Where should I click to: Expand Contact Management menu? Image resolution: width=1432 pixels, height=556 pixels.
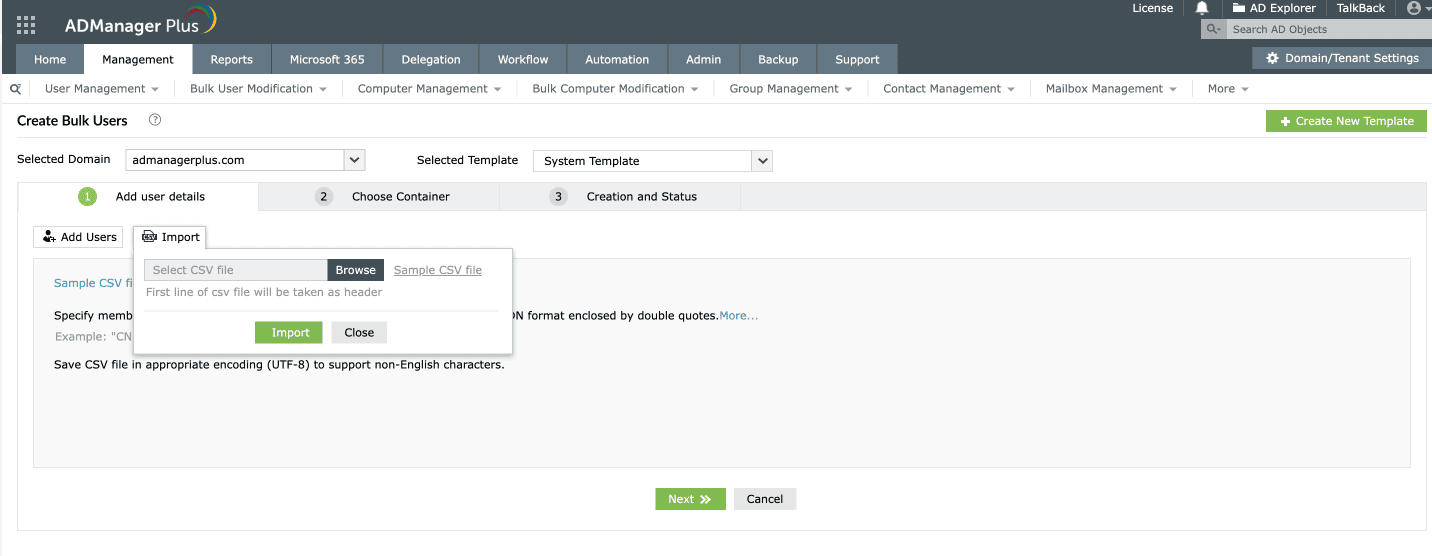(949, 89)
